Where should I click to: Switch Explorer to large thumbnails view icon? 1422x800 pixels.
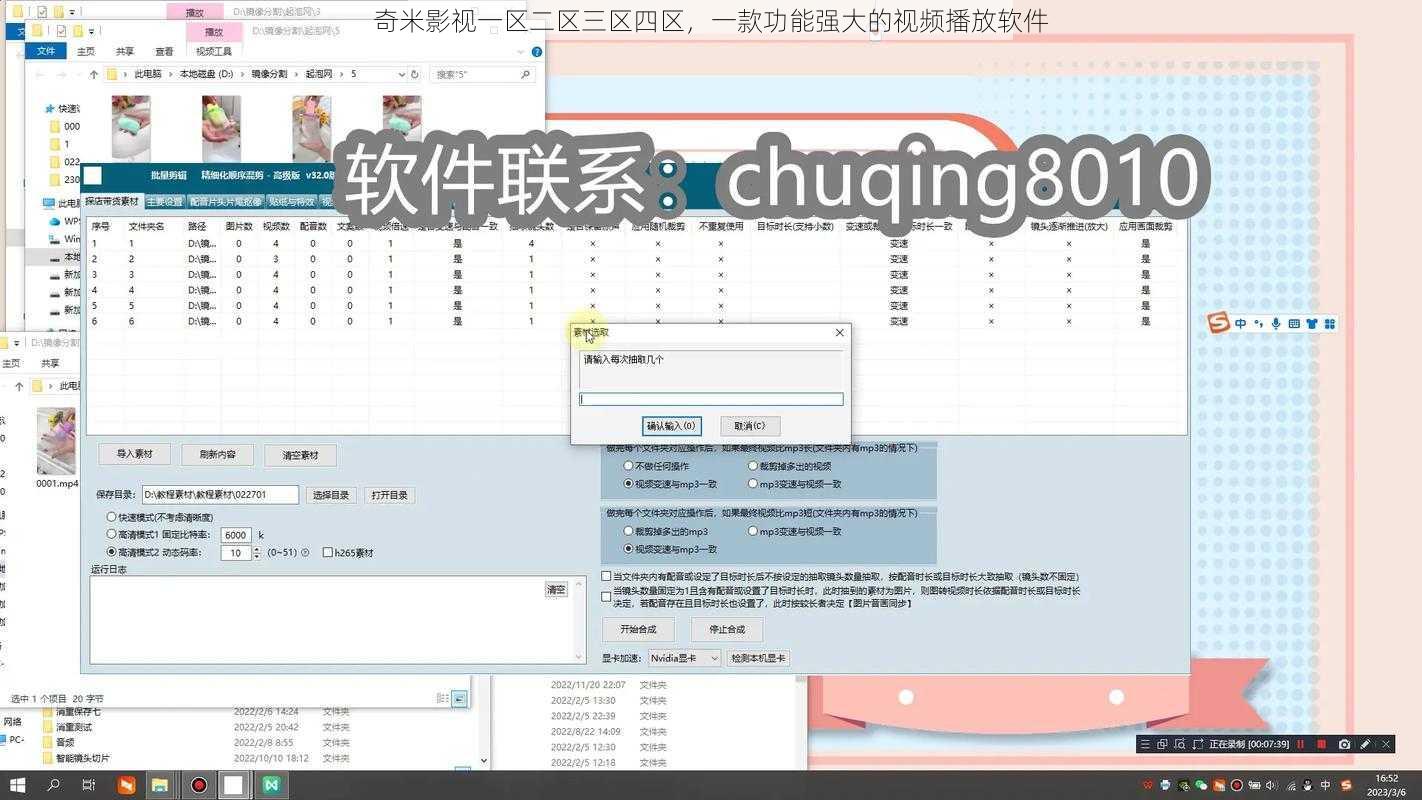pyautogui.click(x=460, y=699)
